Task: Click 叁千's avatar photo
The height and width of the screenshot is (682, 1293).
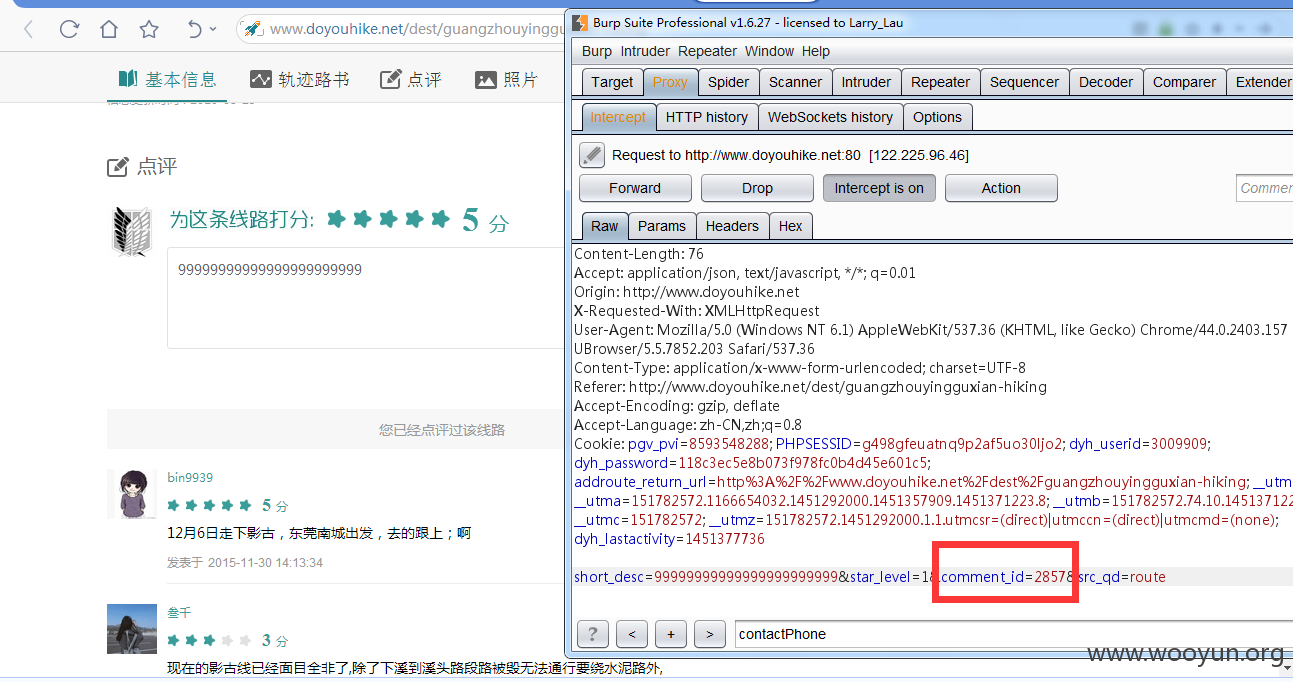Action: click(x=131, y=629)
